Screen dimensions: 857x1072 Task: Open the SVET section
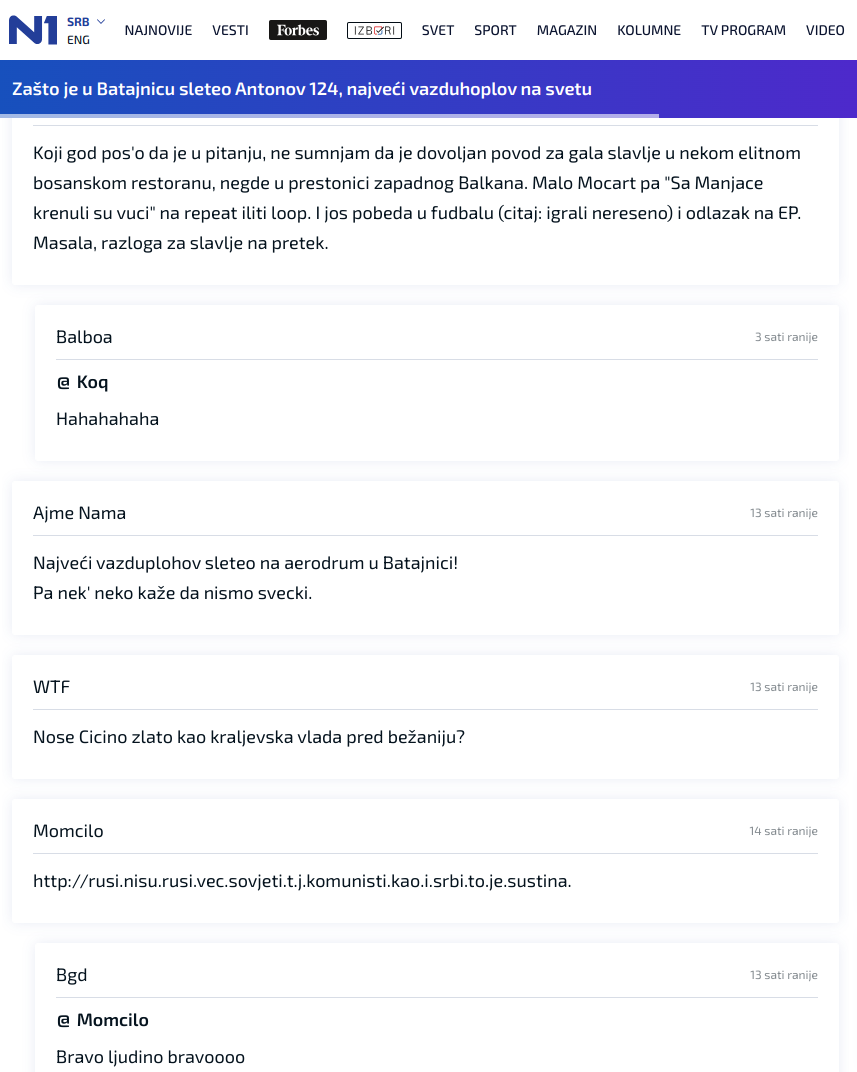pos(437,30)
